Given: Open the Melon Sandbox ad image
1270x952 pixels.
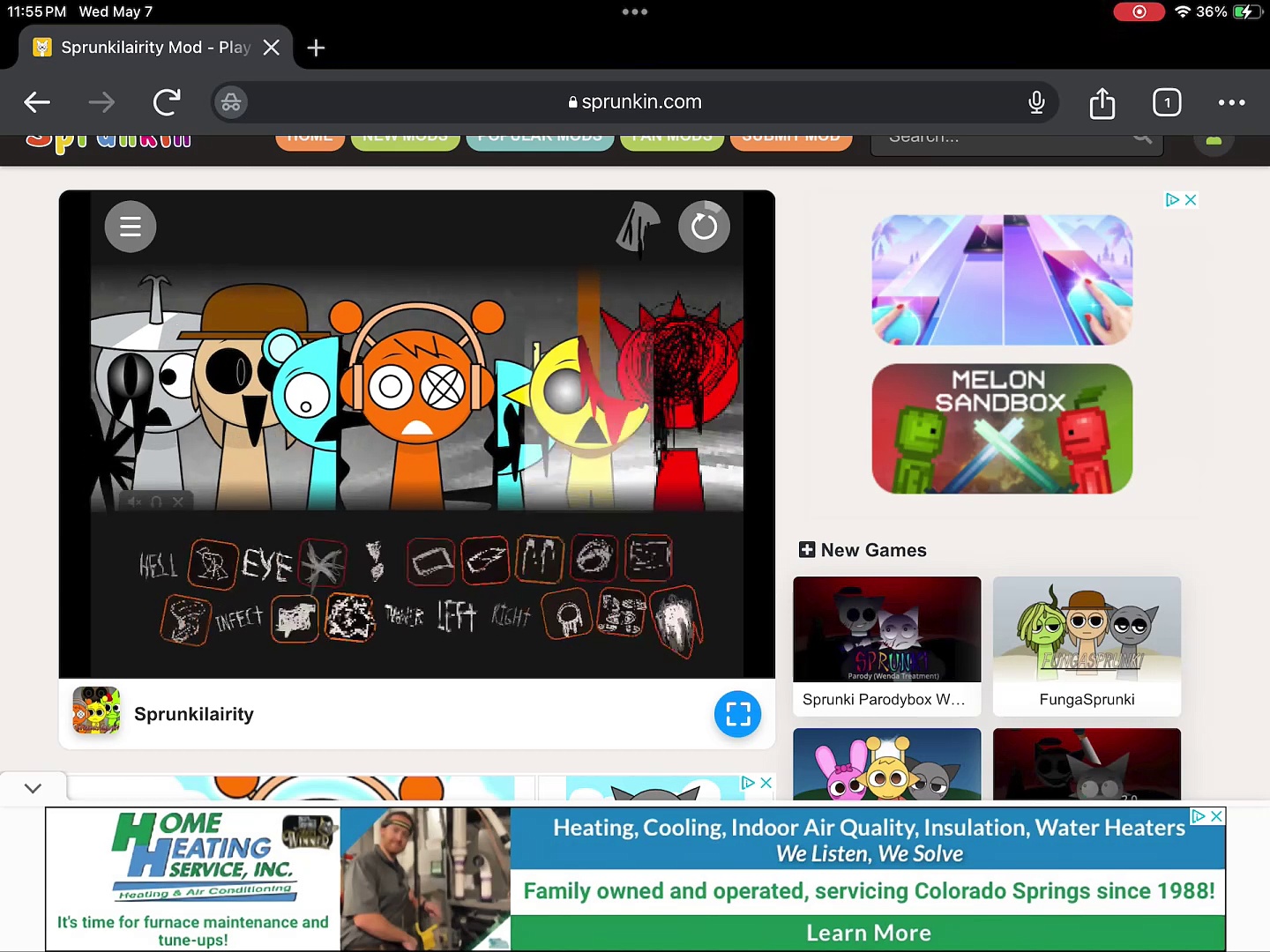Looking at the screenshot, I should point(1002,428).
